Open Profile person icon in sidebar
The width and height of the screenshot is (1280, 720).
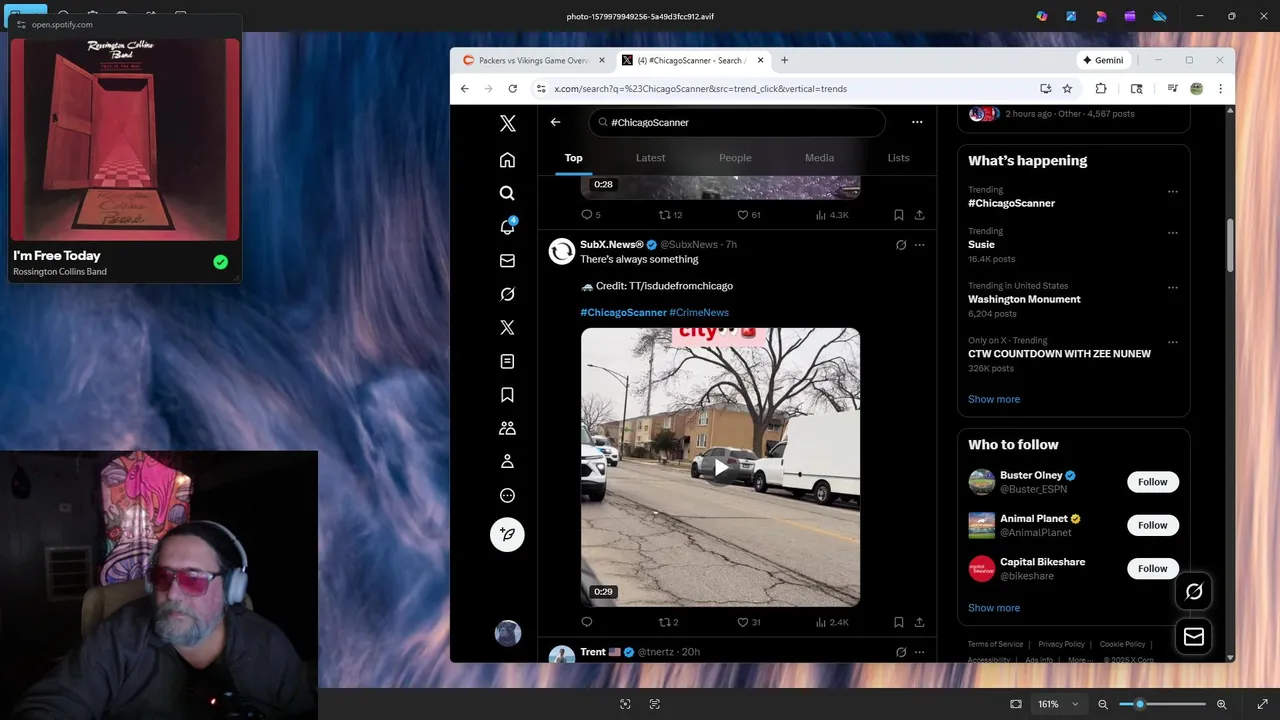(507, 462)
